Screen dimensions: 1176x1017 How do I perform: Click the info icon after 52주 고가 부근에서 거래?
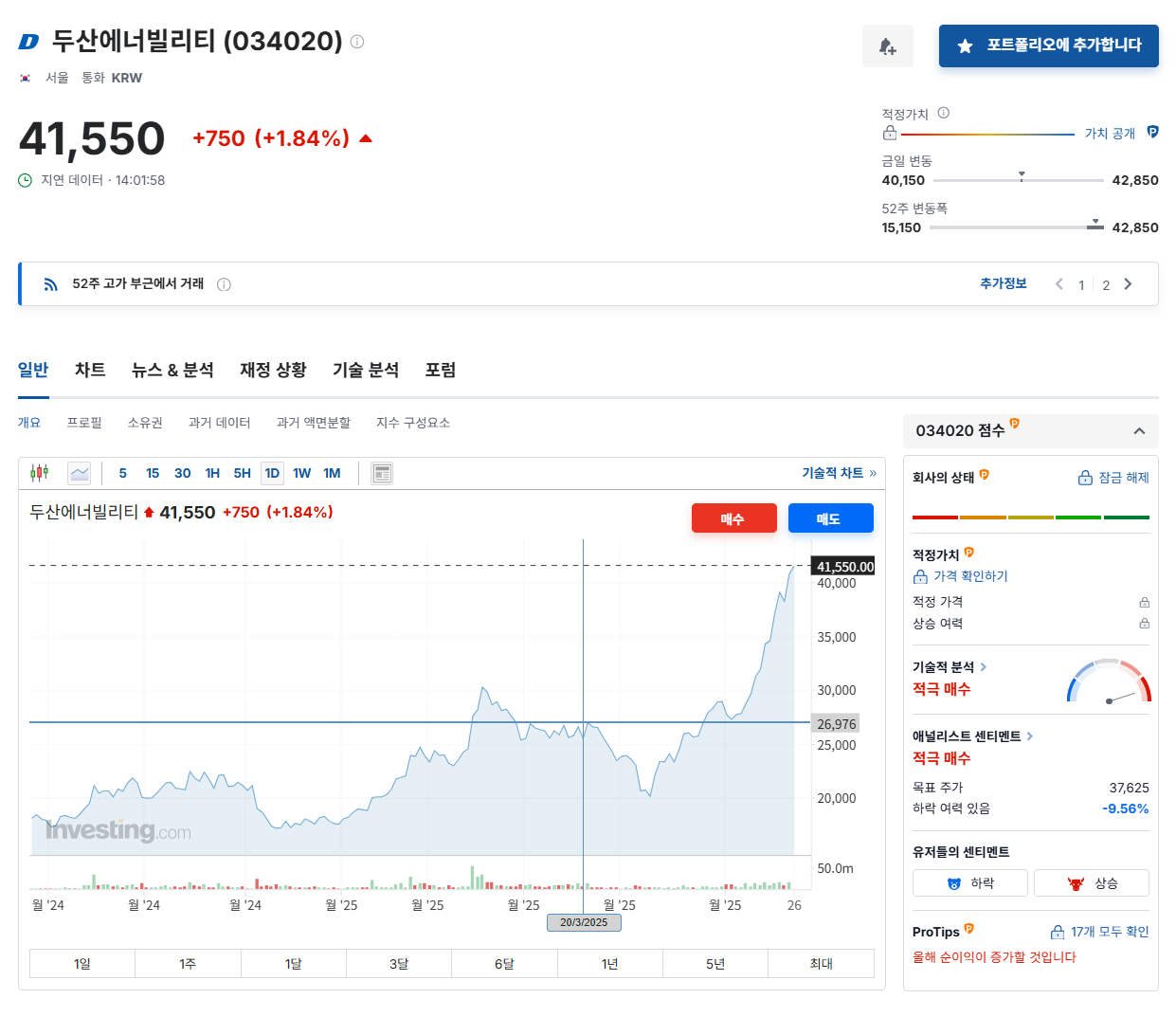224,284
